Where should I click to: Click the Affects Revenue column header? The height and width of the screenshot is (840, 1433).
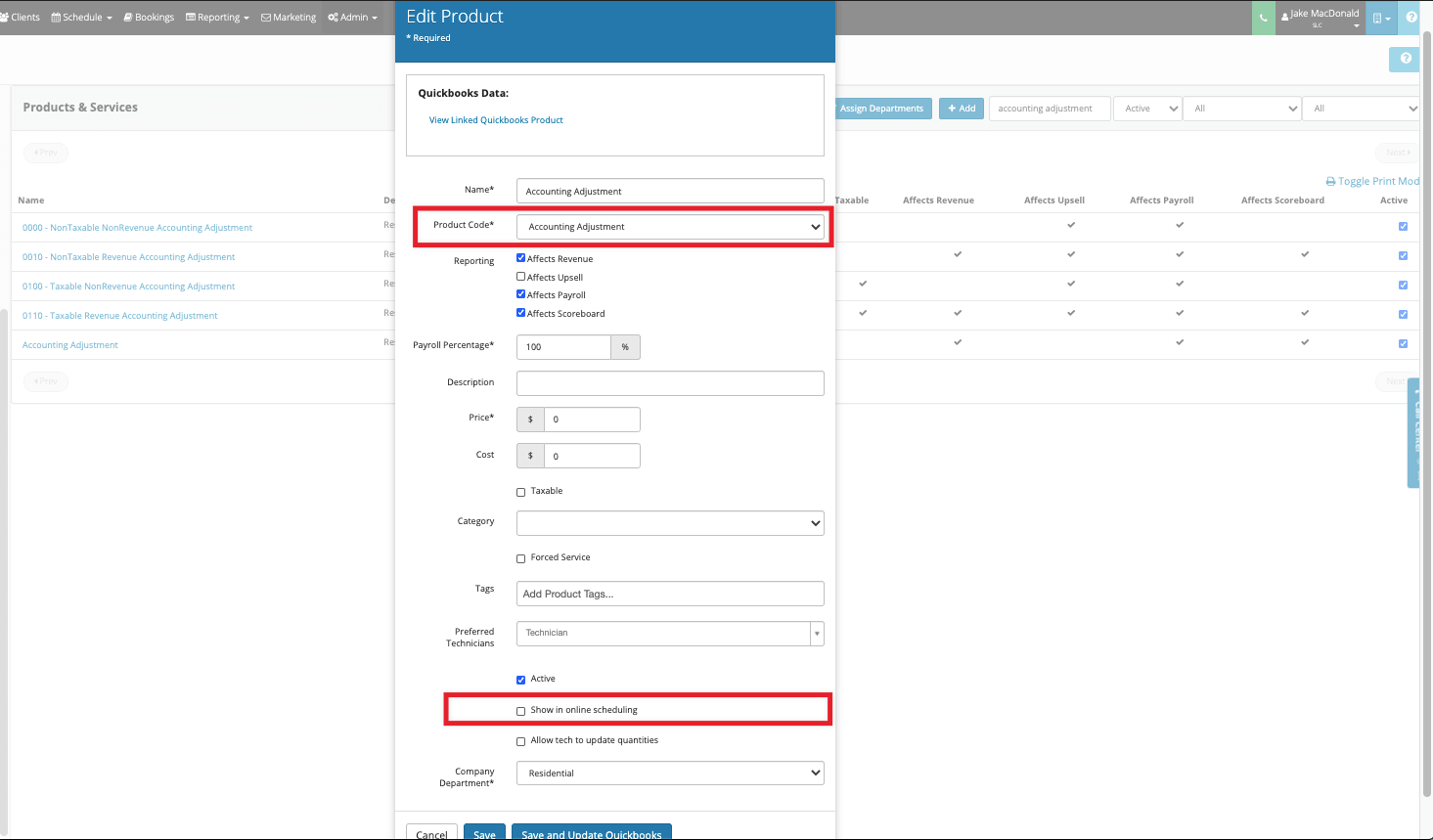(x=938, y=200)
